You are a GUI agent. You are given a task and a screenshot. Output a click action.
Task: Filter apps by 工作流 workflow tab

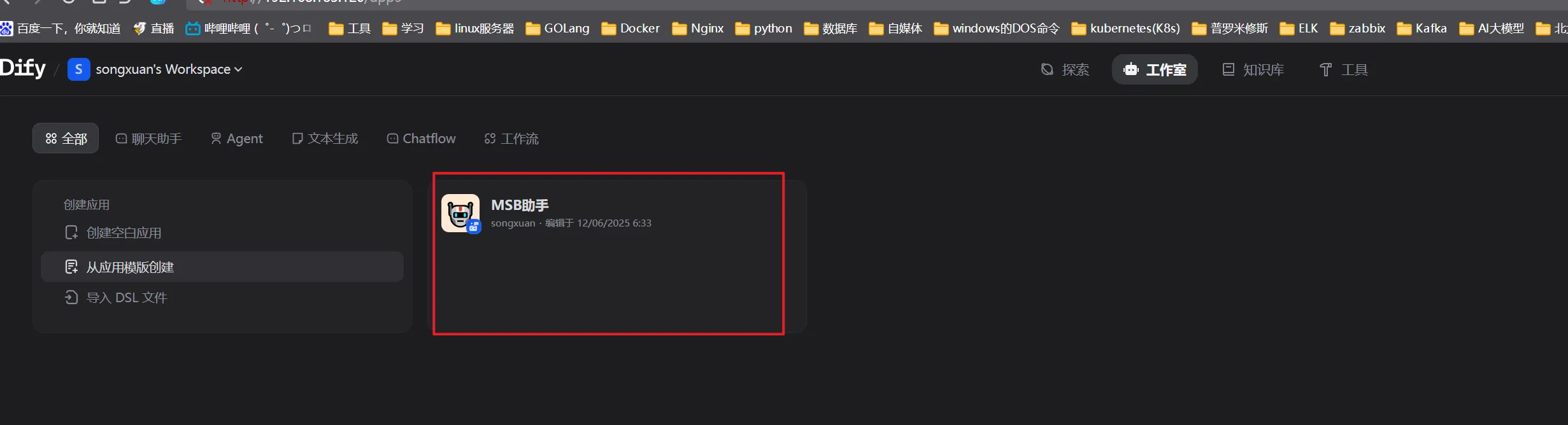[511, 139]
